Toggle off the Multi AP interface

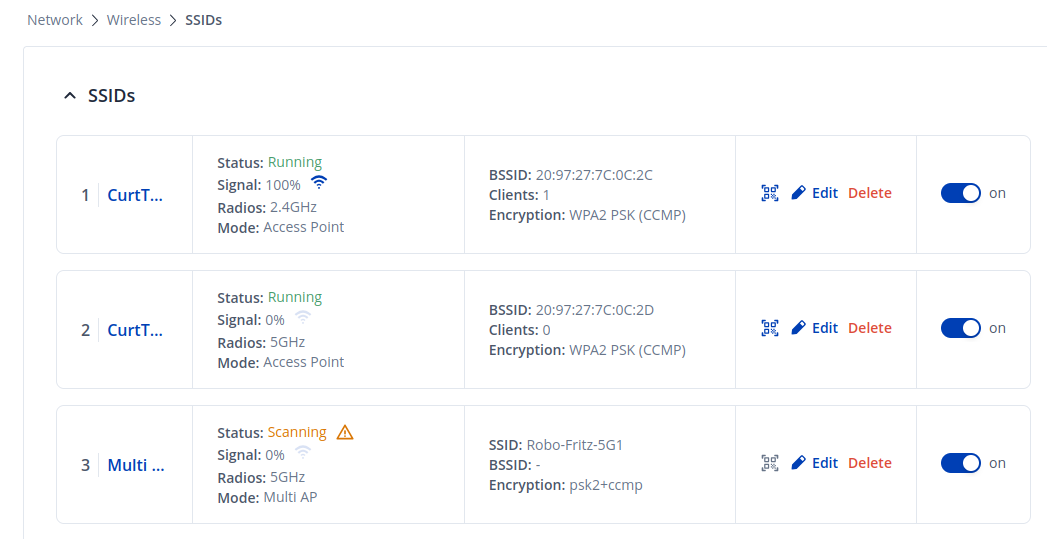(960, 463)
